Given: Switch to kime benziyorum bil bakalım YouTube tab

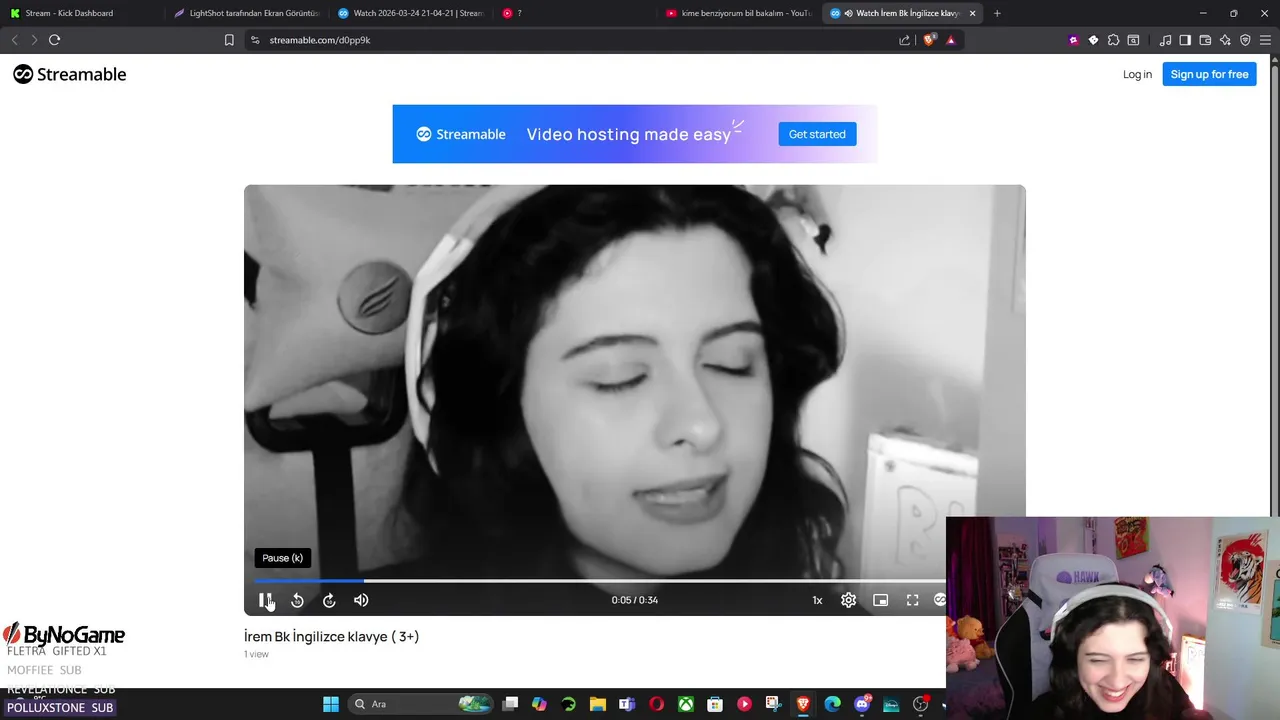Looking at the screenshot, I should pyautogui.click(x=738, y=13).
